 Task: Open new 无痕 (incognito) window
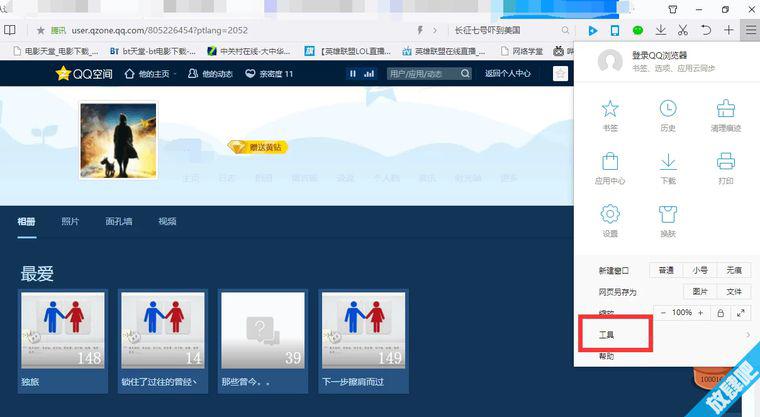click(x=734, y=270)
